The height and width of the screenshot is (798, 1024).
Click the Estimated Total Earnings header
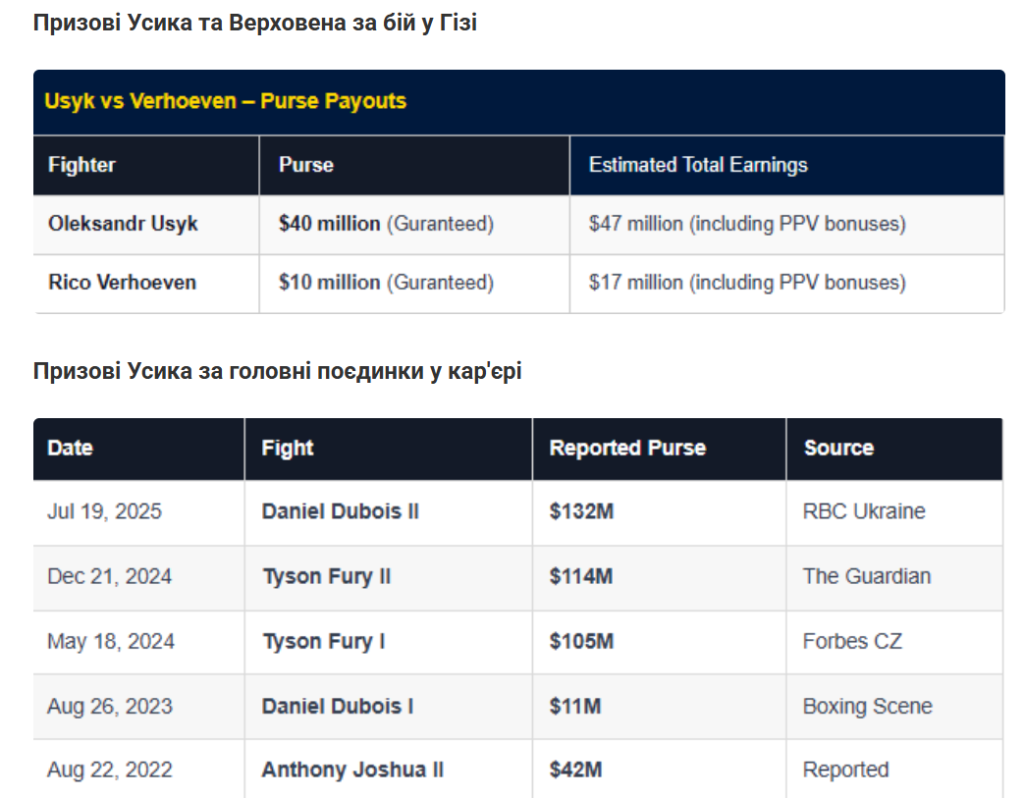click(x=787, y=165)
